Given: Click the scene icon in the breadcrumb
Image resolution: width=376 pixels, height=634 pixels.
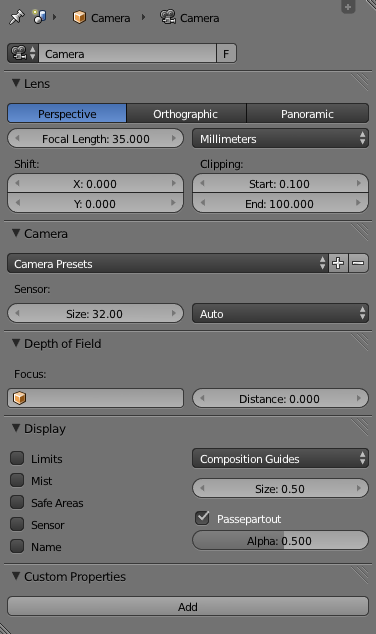Looking at the screenshot, I should pos(39,17).
